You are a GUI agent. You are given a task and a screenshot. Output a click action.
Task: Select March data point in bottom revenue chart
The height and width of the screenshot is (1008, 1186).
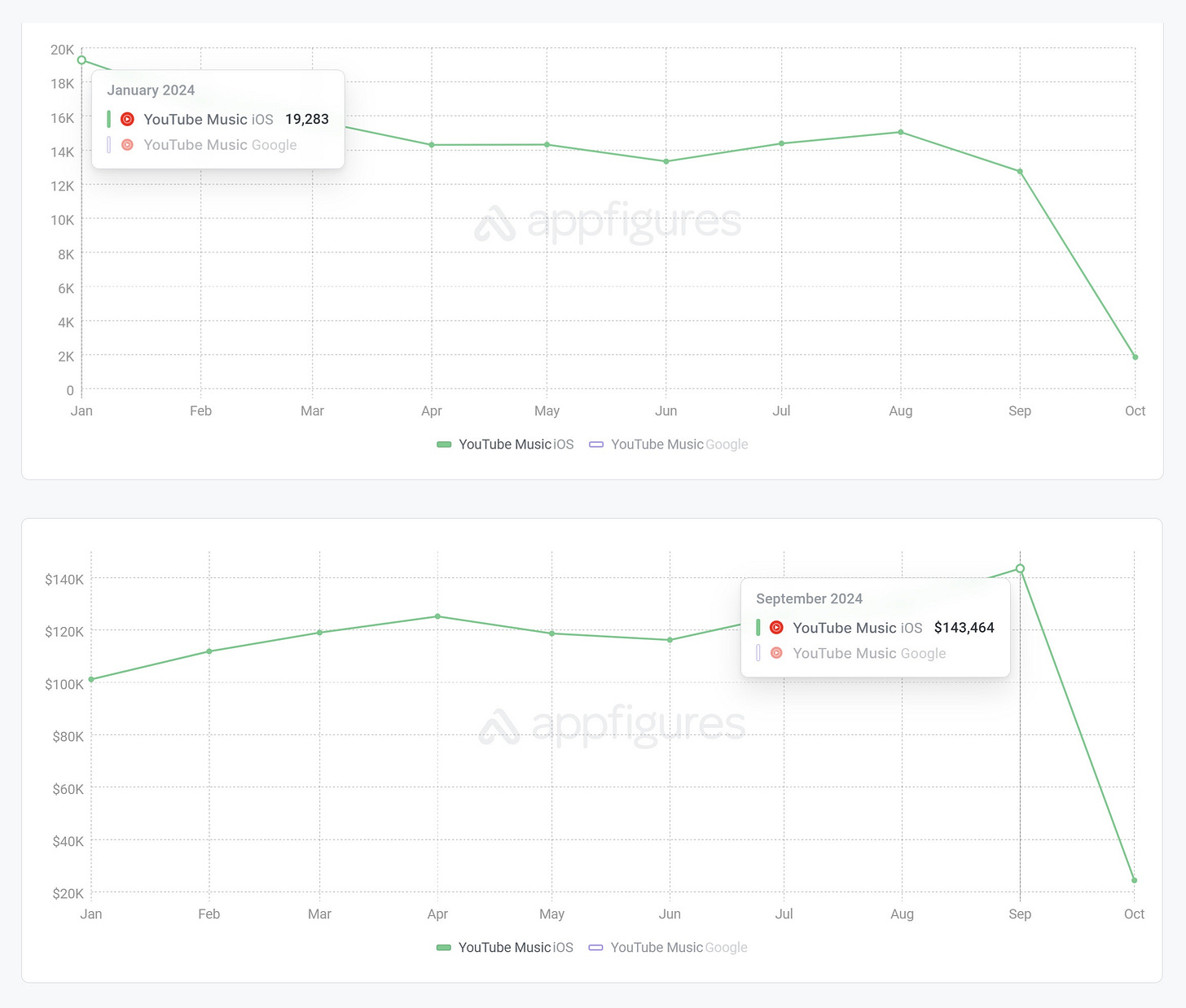click(x=319, y=633)
